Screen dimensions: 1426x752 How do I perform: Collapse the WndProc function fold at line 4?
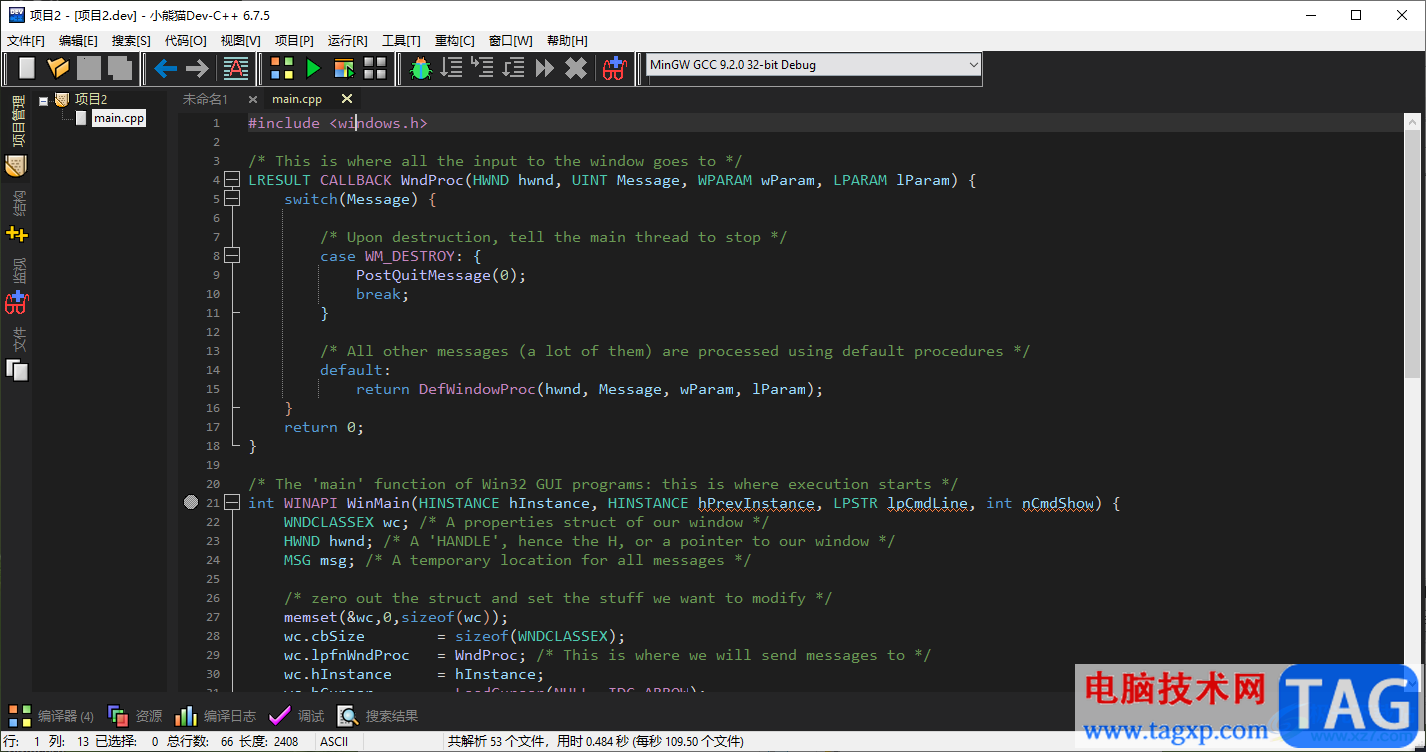pyautogui.click(x=232, y=180)
